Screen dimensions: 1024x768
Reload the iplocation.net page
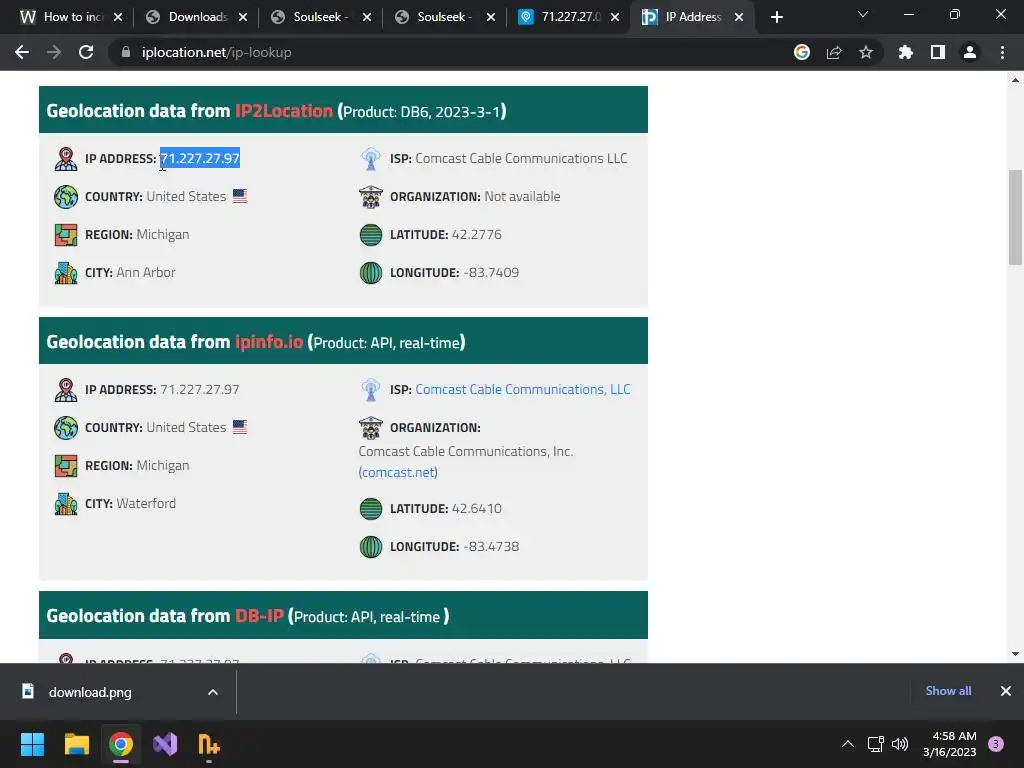pos(86,52)
